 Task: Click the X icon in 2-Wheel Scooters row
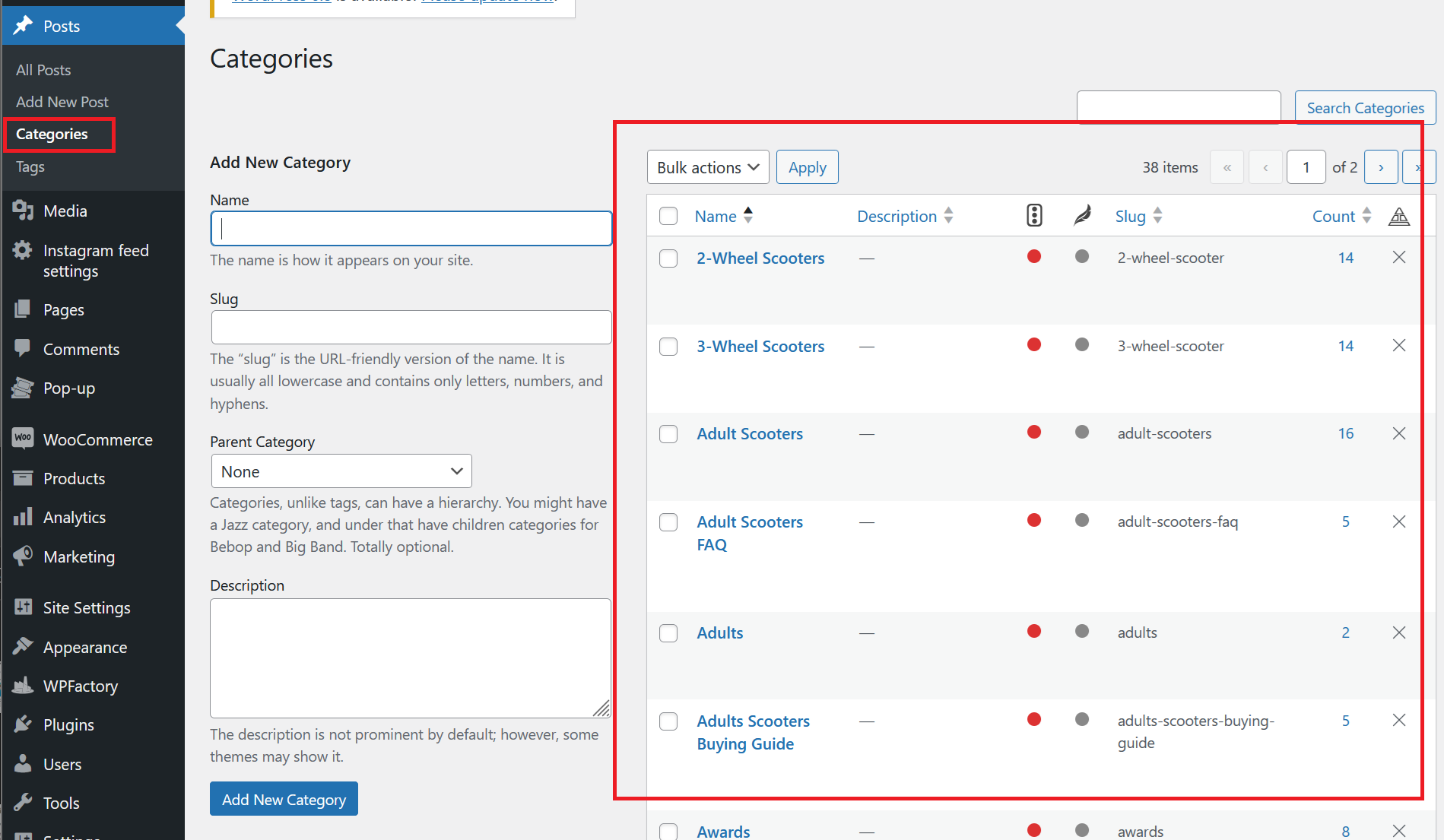tap(1399, 257)
